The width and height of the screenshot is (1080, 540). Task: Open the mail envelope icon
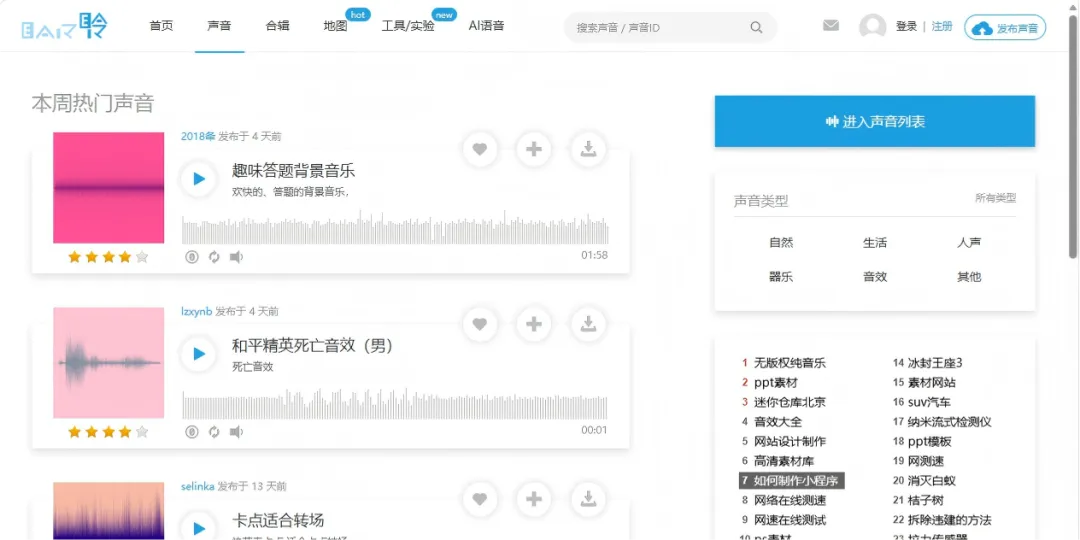click(x=831, y=26)
